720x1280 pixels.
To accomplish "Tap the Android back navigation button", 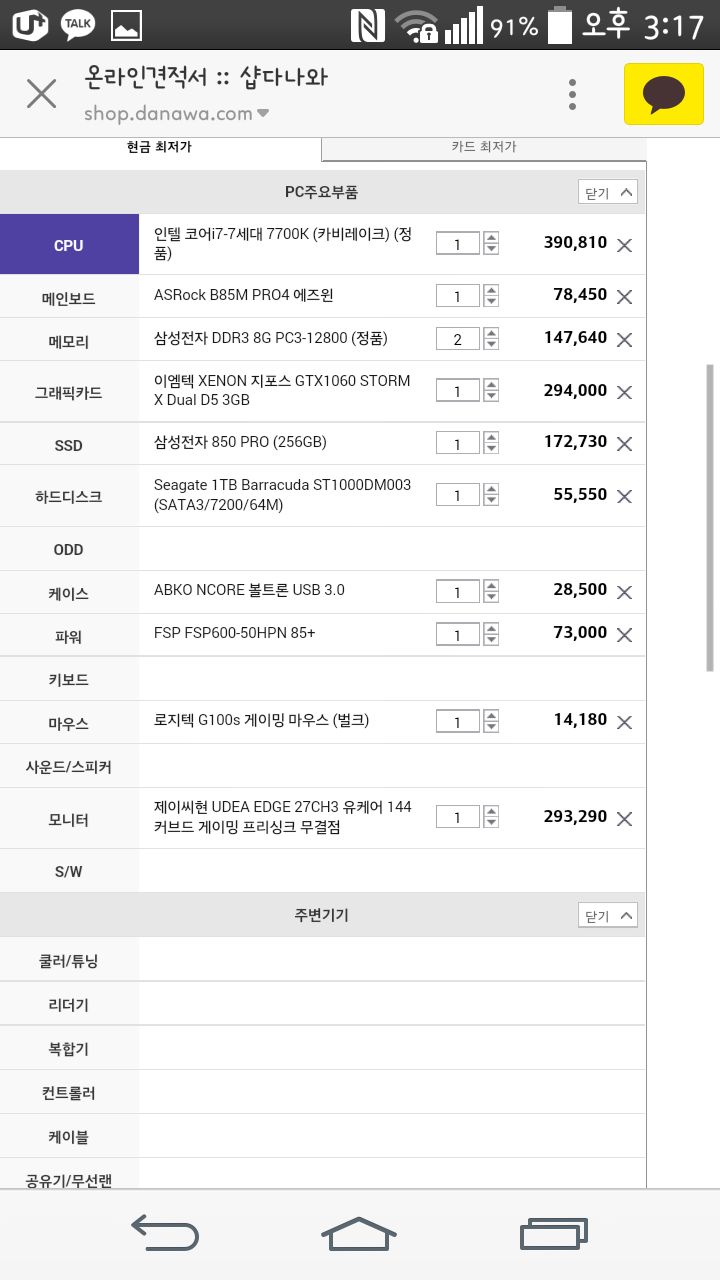I will coord(165,1233).
